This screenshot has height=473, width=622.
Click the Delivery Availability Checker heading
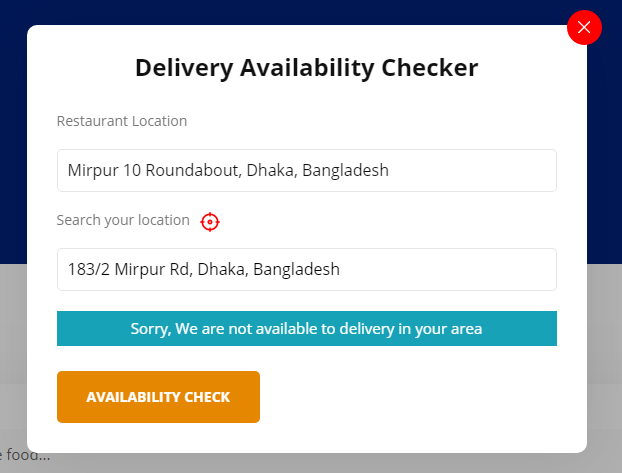click(306, 68)
